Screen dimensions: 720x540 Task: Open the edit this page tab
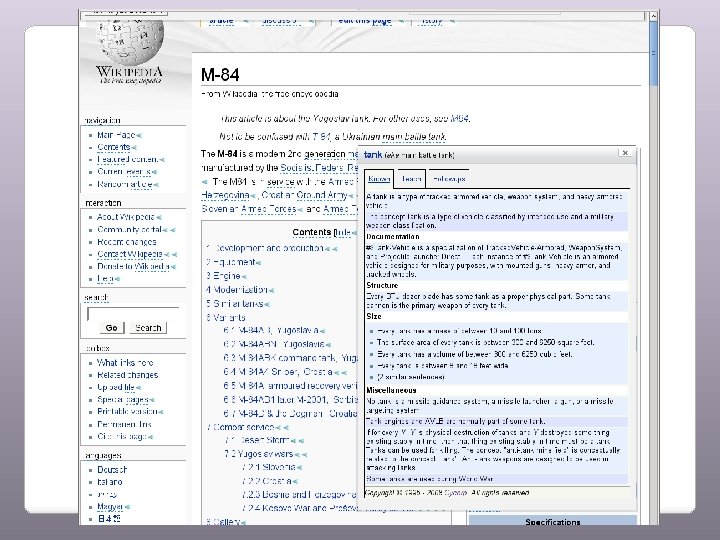pyautogui.click(x=365, y=21)
